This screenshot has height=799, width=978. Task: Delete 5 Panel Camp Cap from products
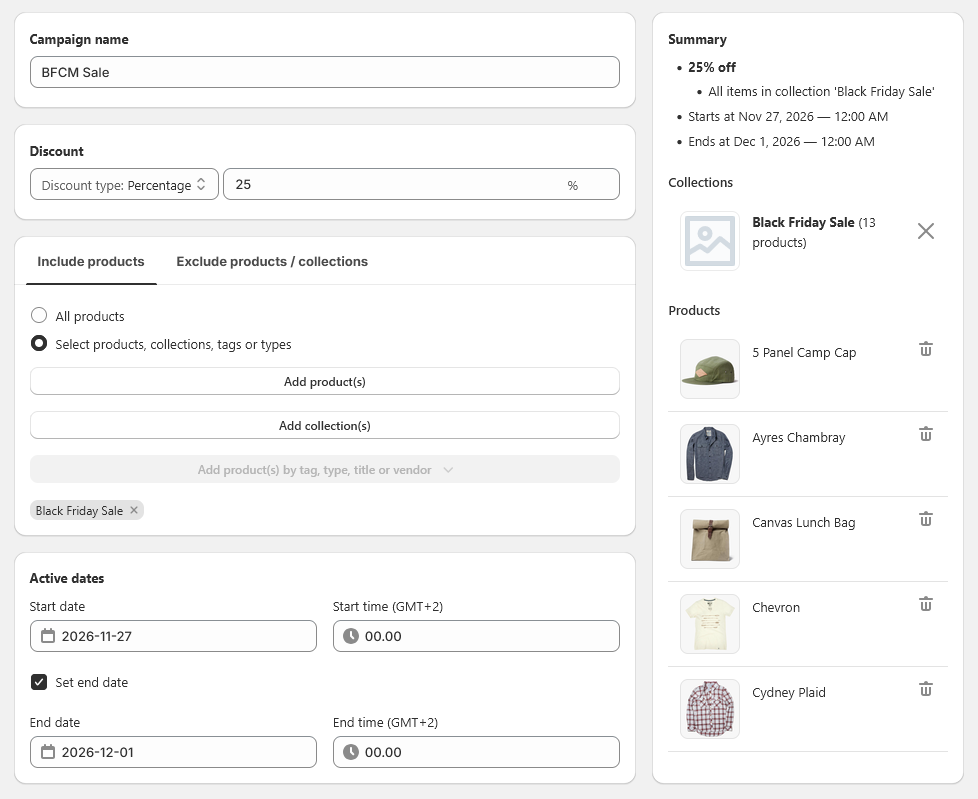coord(926,349)
